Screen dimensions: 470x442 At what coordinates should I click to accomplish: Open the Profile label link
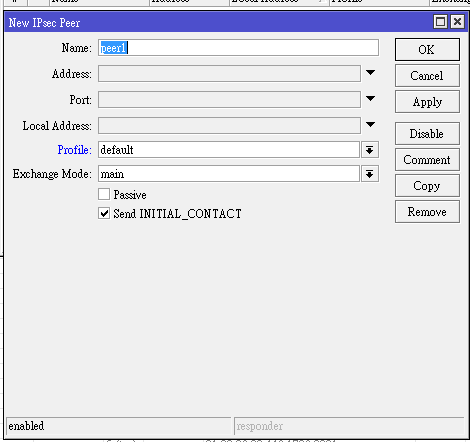pos(75,150)
